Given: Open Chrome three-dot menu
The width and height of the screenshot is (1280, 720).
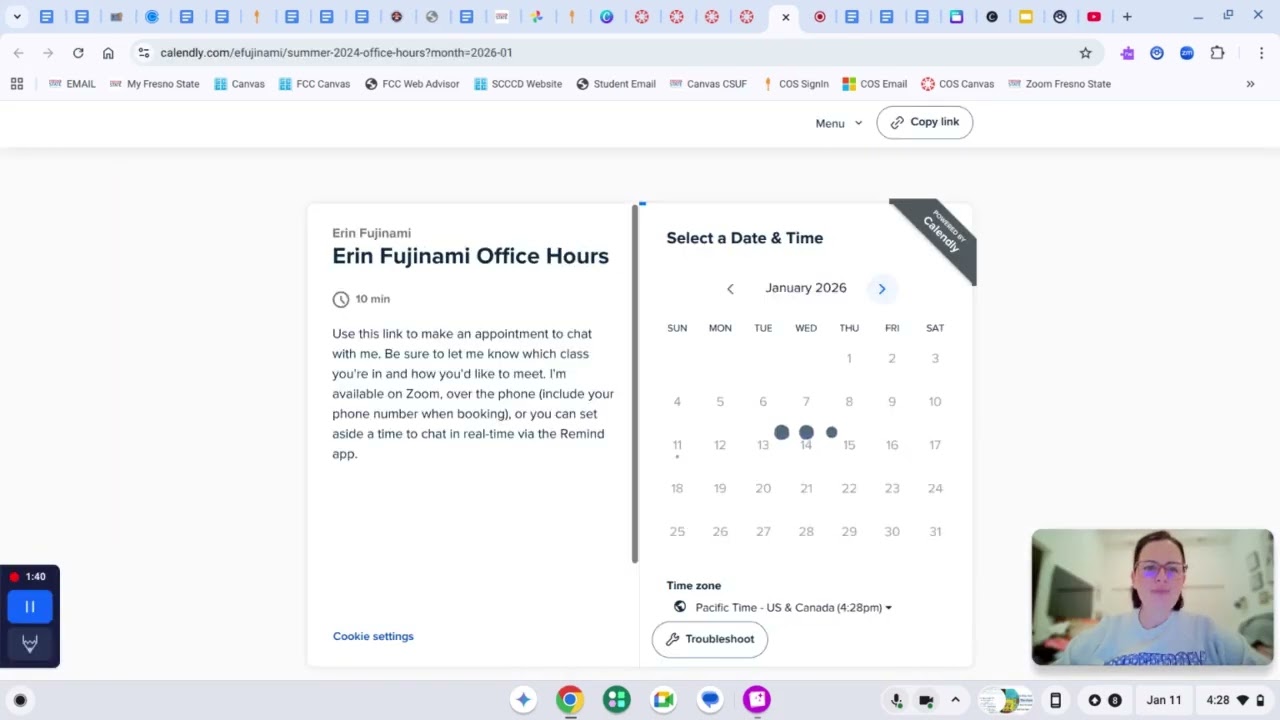Looking at the screenshot, I should (1261, 53).
